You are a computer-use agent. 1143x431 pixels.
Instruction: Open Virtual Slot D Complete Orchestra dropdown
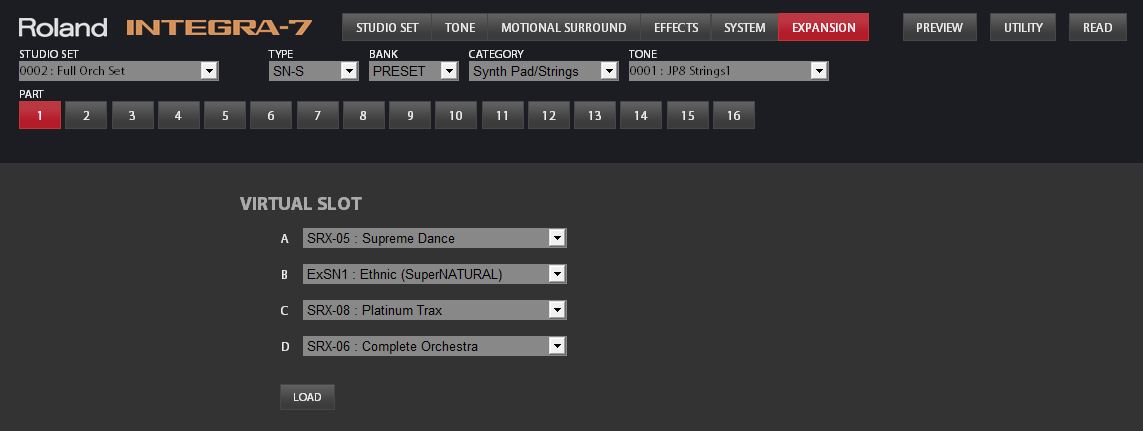tap(434, 346)
